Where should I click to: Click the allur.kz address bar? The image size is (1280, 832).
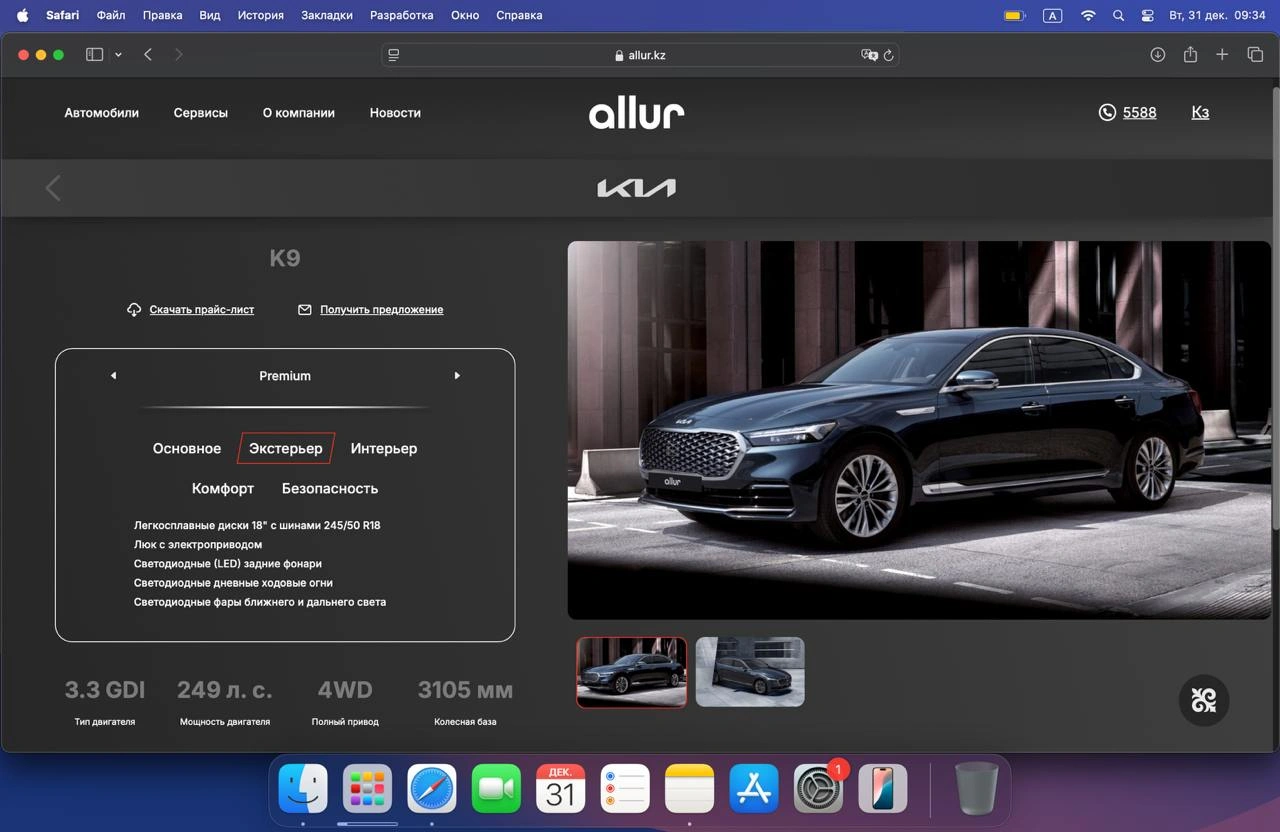(640, 55)
